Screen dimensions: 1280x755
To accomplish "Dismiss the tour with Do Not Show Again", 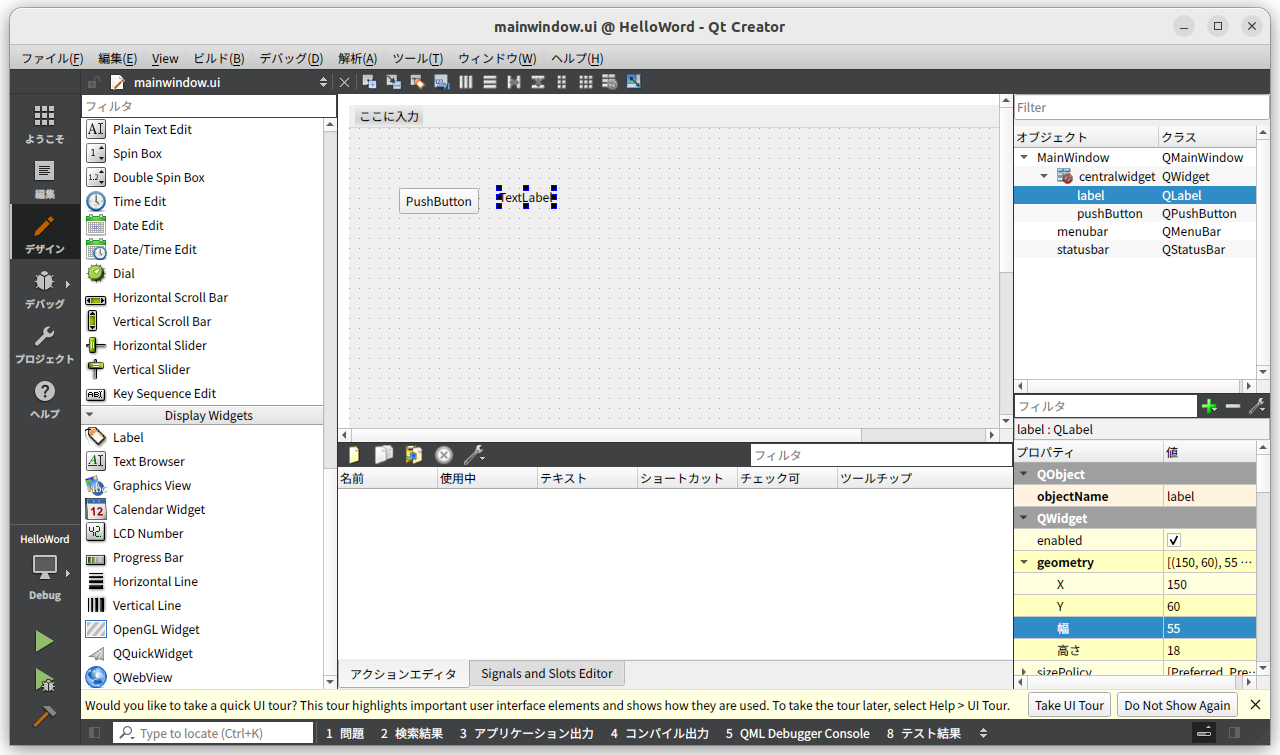I will [1177, 704].
